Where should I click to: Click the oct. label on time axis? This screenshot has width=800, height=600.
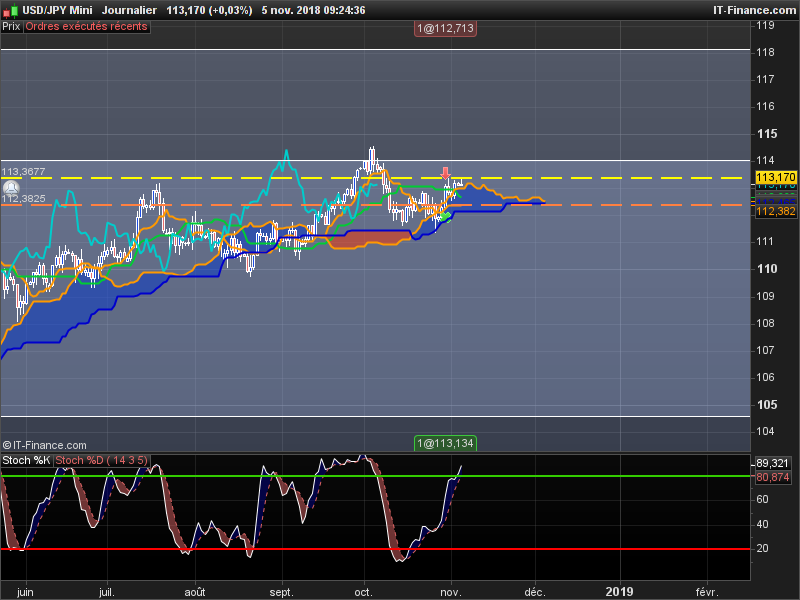click(363, 592)
